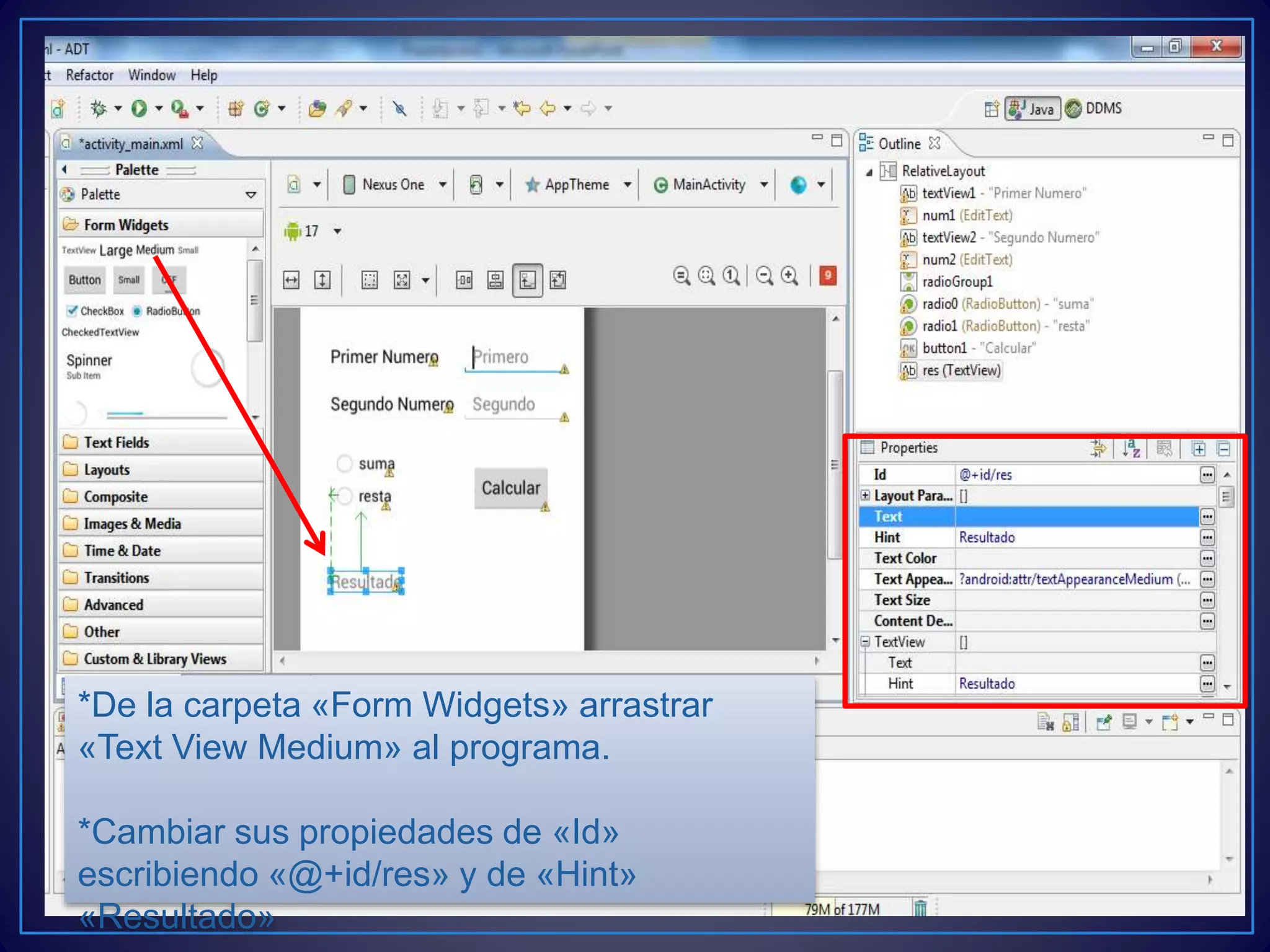Image resolution: width=1270 pixels, height=952 pixels.
Task: Click the CheckBox widget in palette
Action: (95, 311)
